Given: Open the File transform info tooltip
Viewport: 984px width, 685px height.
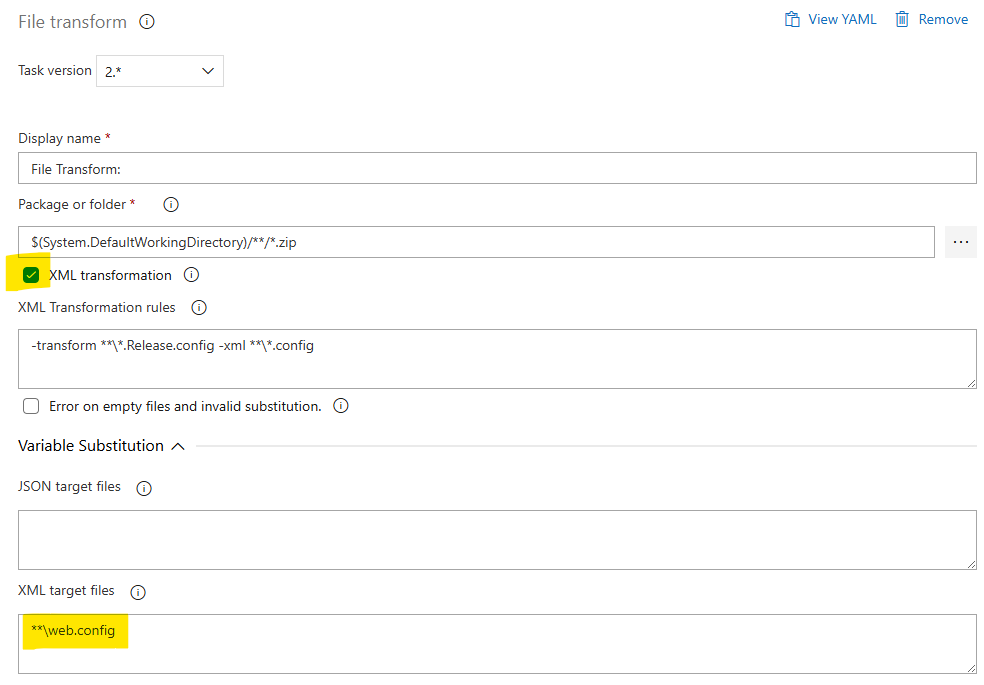Looking at the screenshot, I should click(146, 21).
